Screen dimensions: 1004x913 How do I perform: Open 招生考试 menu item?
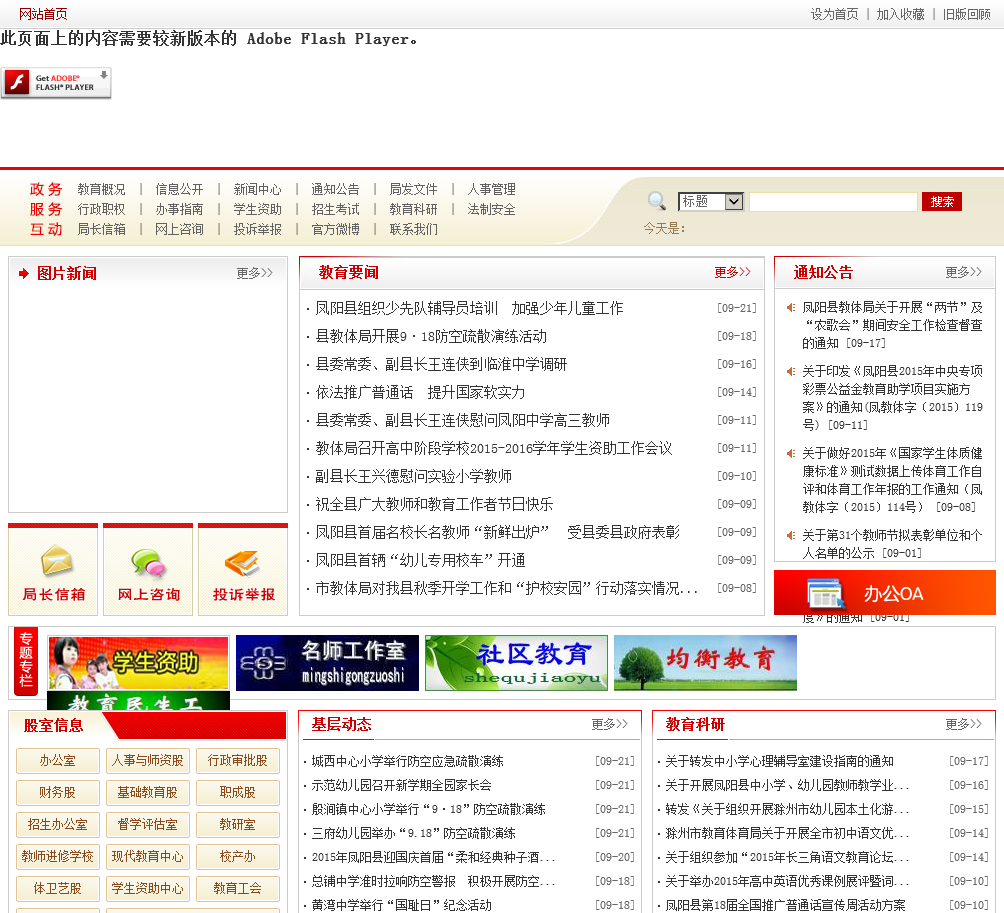335,209
